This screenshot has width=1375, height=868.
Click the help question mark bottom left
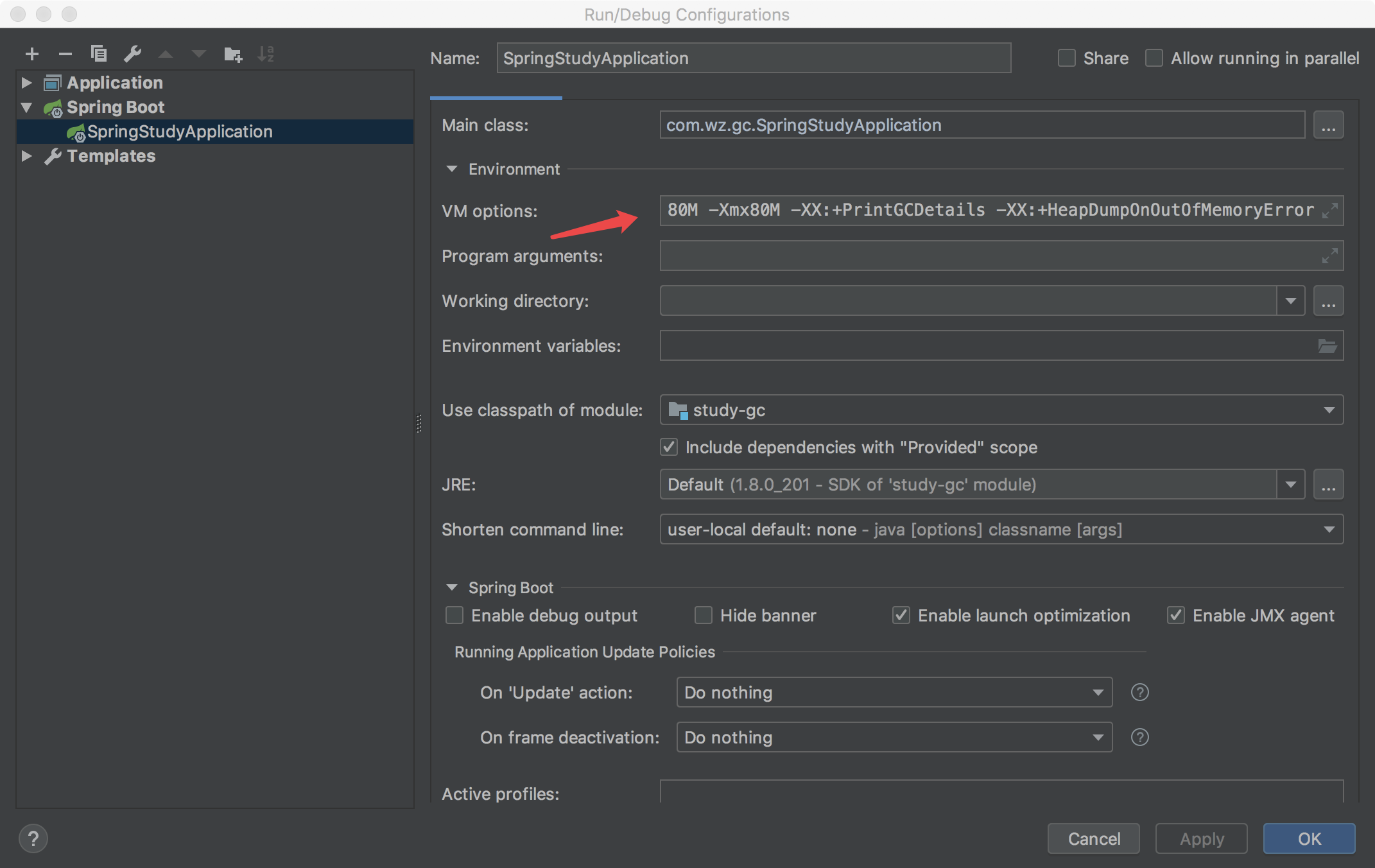click(x=33, y=838)
